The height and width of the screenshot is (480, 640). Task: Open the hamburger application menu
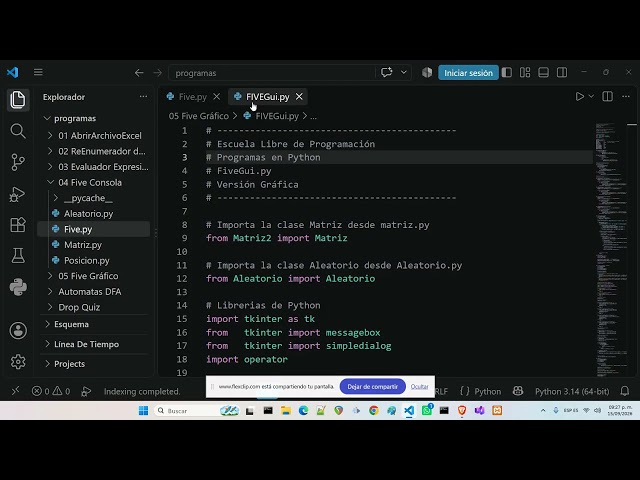38,72
